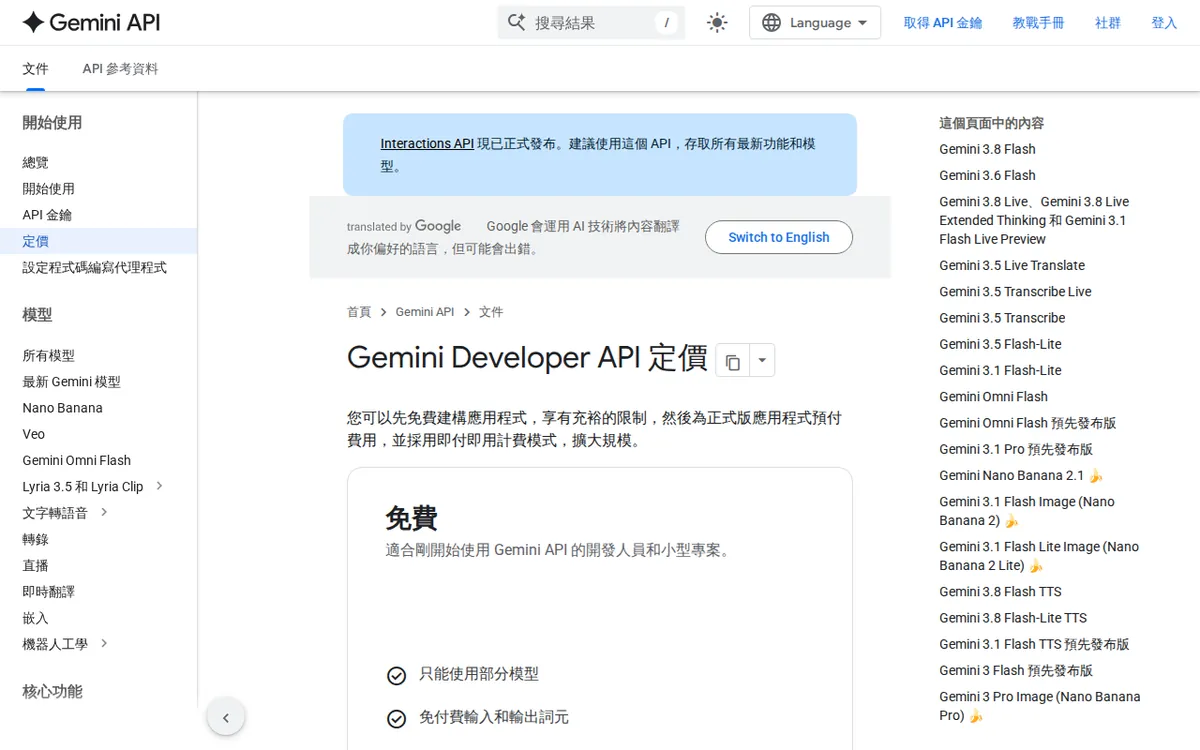Focus the 搜尋結果 search field
1200x750 pixels.
591,22
